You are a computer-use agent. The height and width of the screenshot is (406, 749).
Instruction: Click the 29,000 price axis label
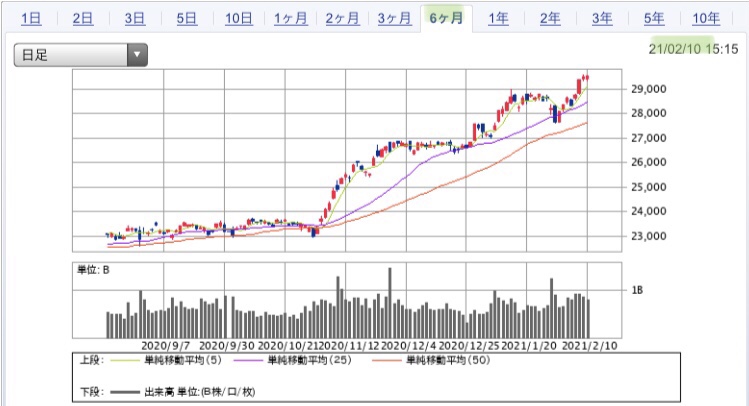point(648,89)
